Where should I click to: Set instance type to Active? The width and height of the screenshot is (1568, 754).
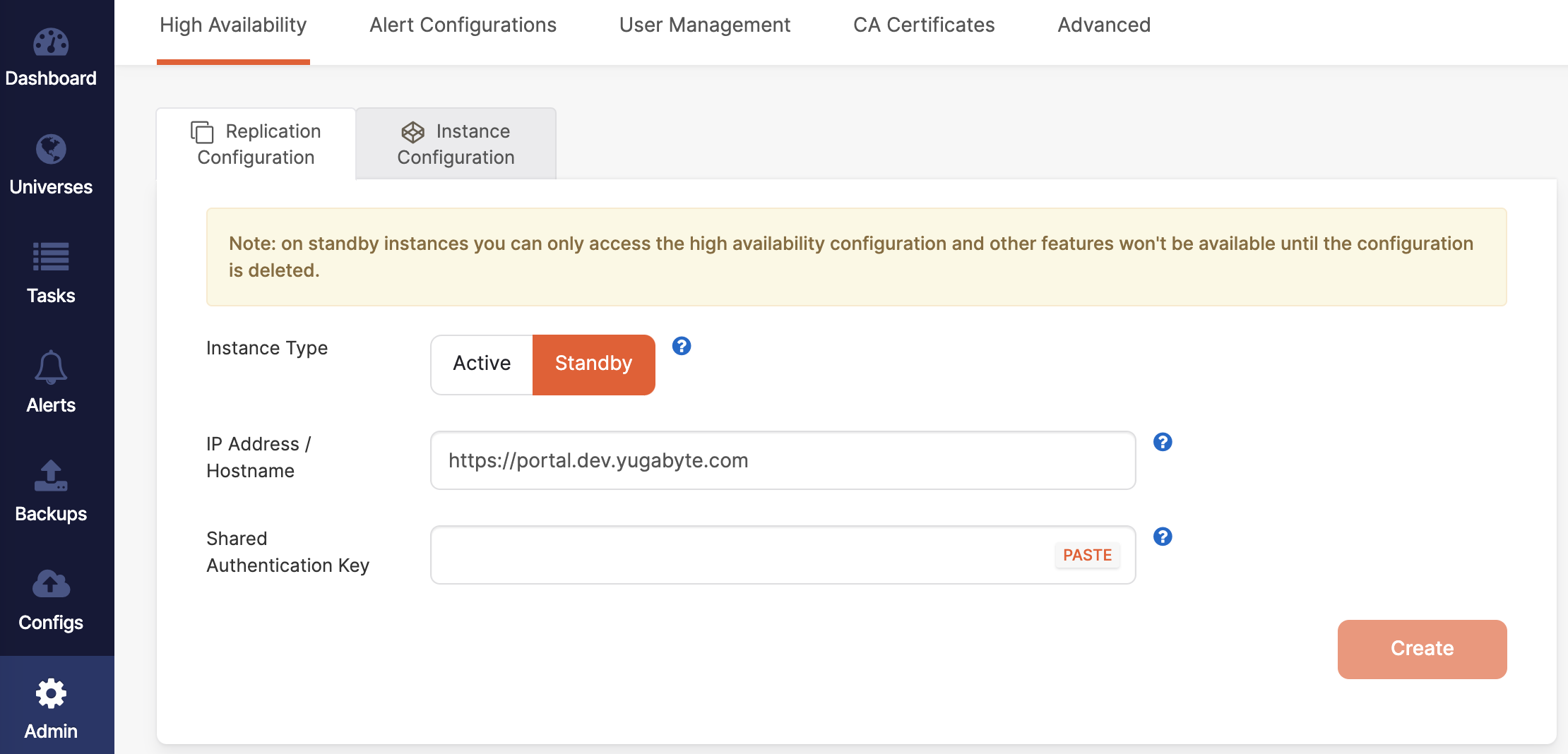pos(482,364)
